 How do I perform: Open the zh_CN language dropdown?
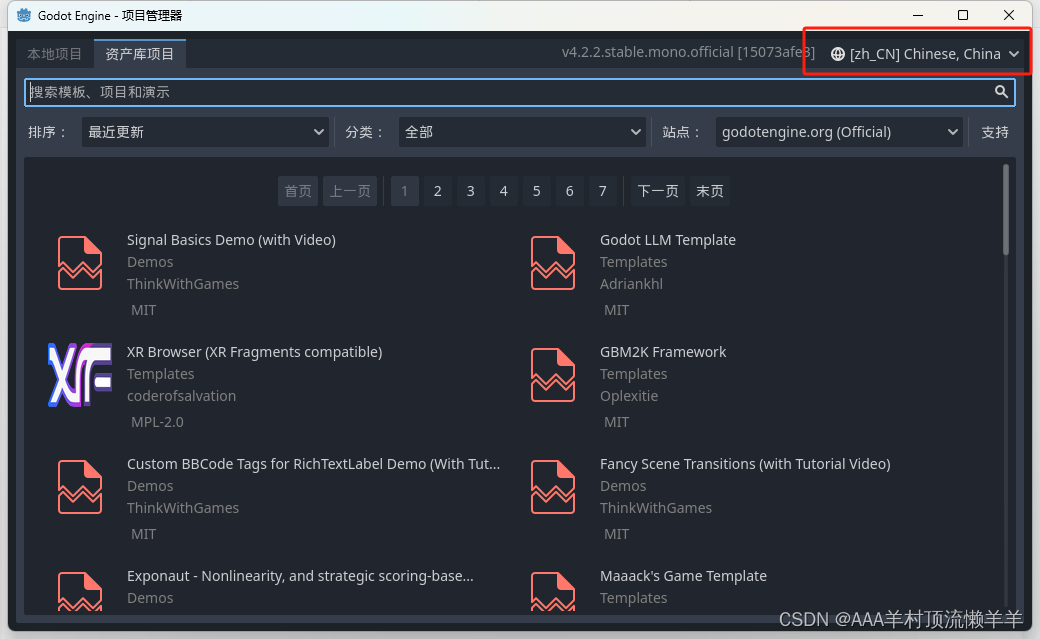925,54
